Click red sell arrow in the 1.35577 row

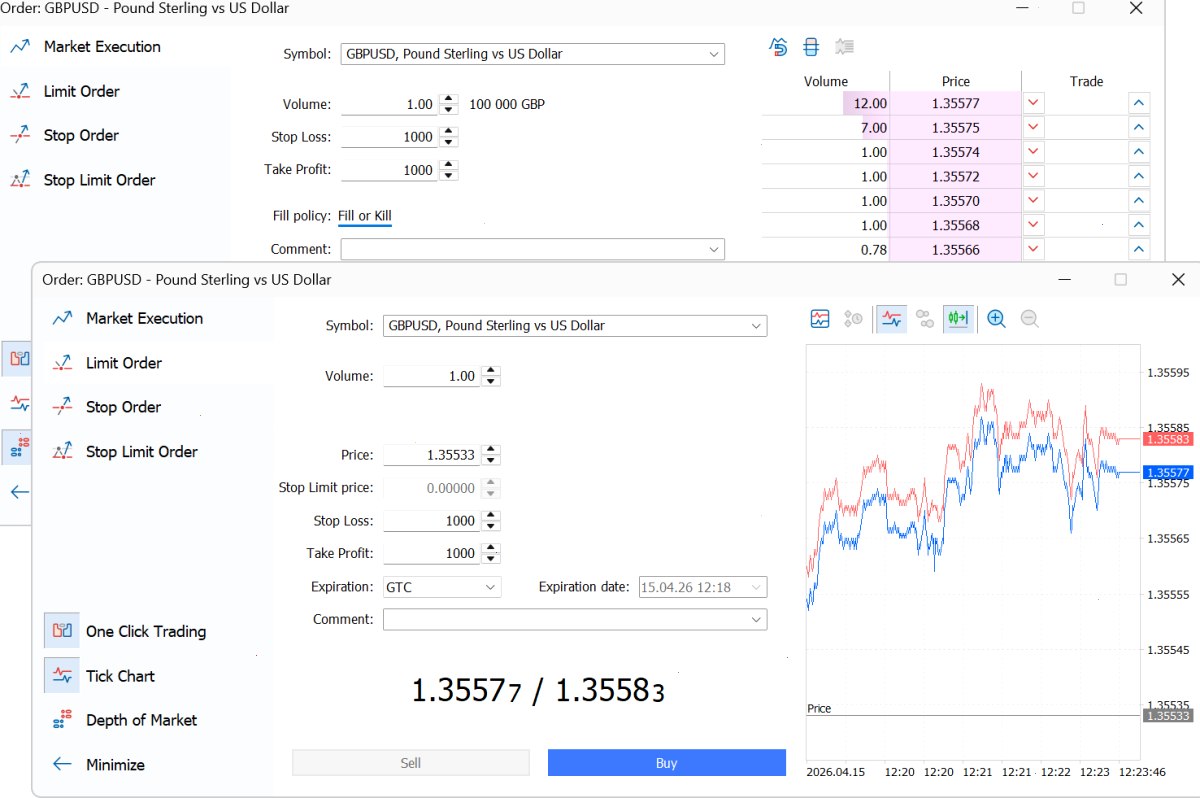tap(1034, 103)
